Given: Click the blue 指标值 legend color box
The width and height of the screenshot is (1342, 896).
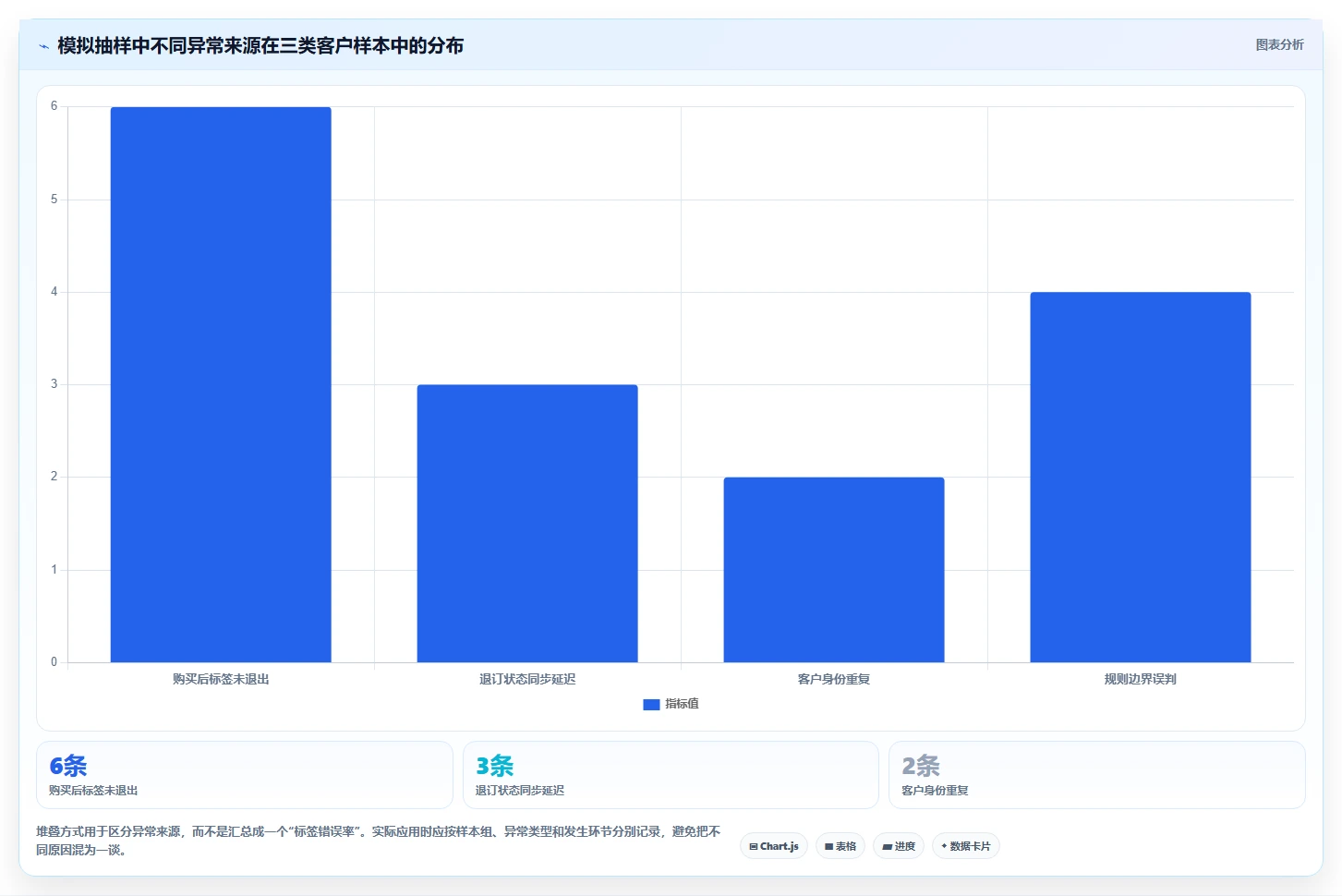Looking at the screenshot, I should (x=651, y=704).
